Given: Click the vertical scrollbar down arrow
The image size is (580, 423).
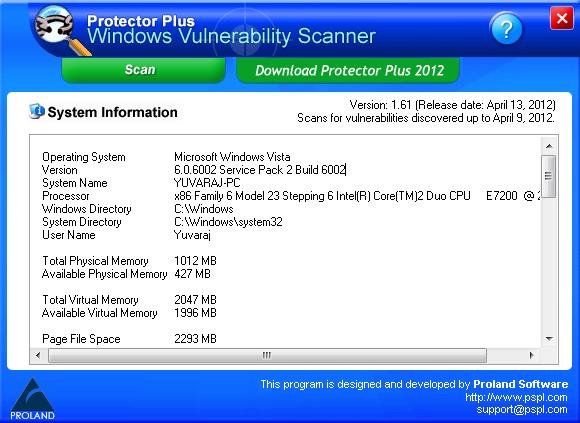Looking at the screenshot, I should point(549,339).
